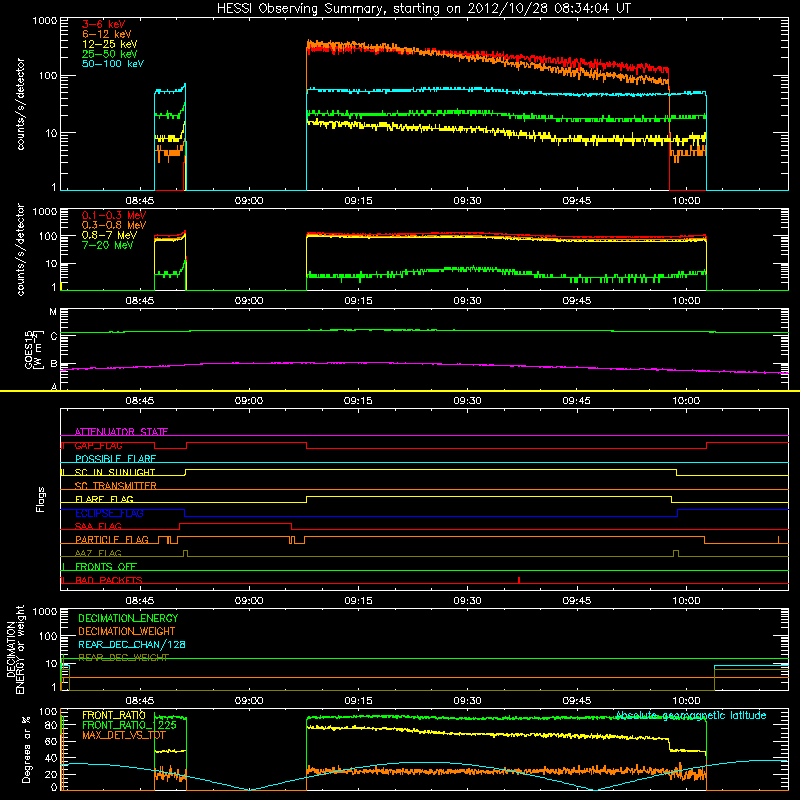
Task: Select the FRONT_RATIO legend label
Action: tap(114, 715)
